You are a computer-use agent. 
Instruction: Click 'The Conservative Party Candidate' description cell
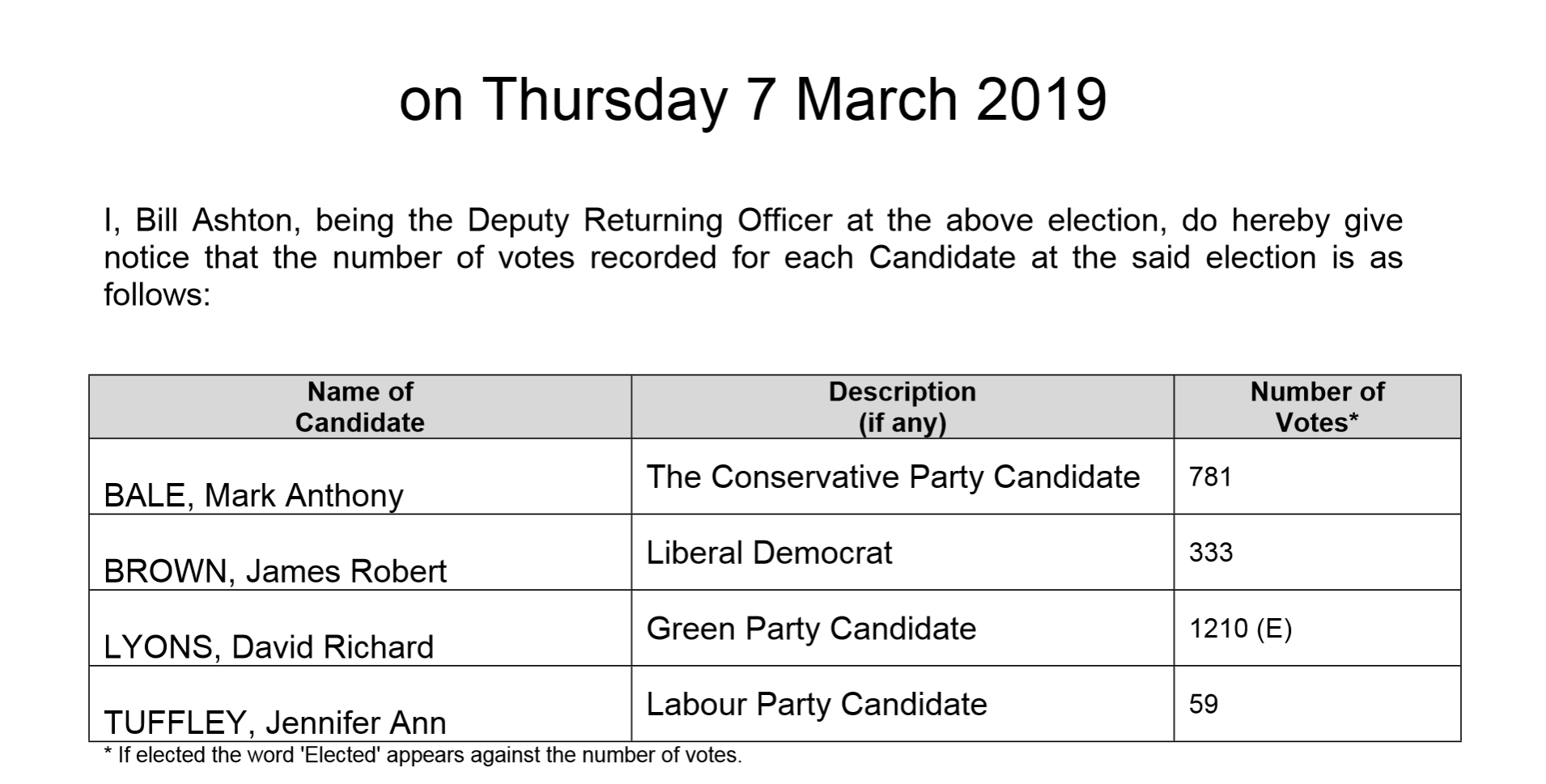click(x=893, y=477)
